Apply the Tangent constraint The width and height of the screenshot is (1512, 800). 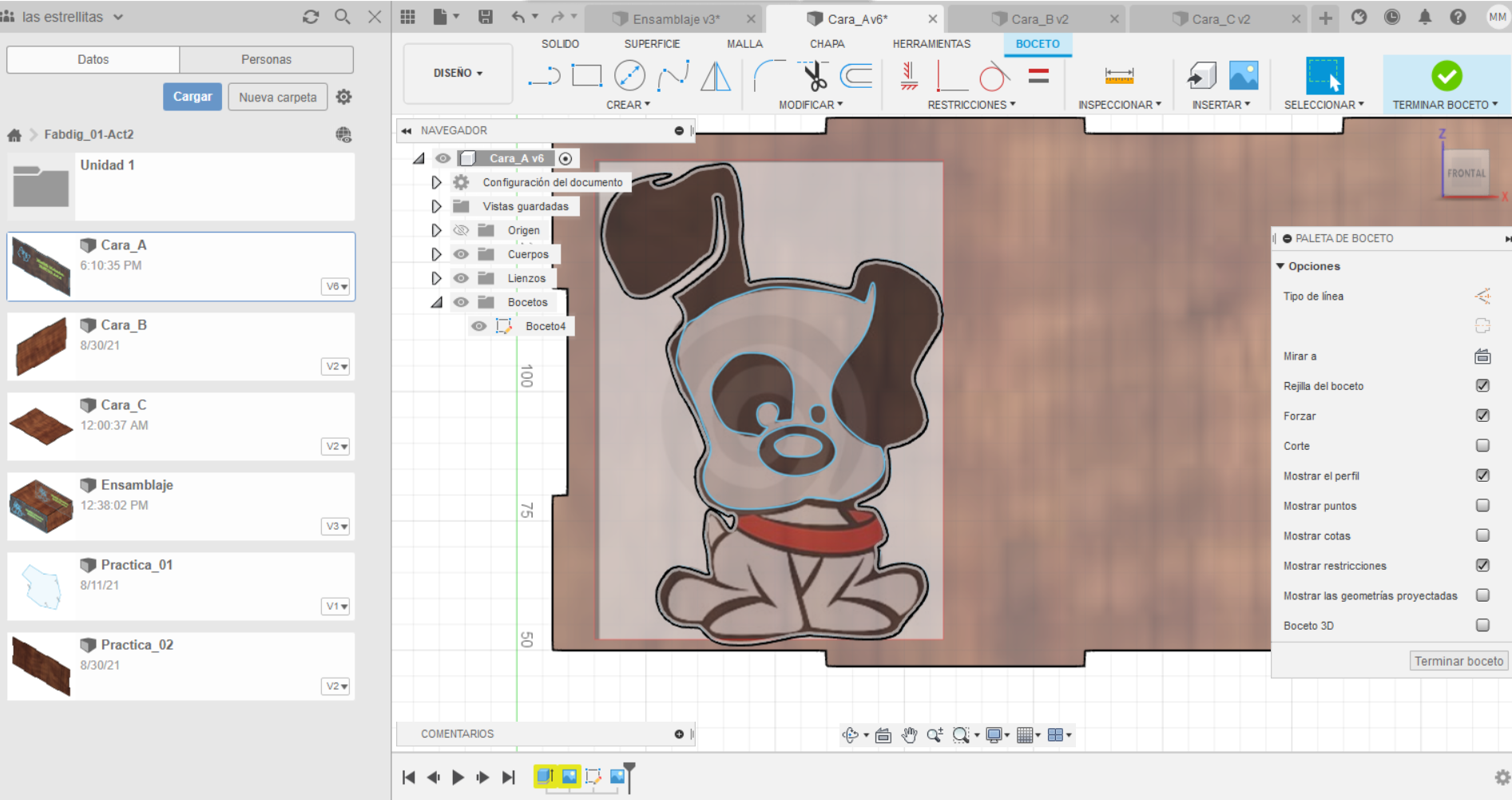coord(996,76)
